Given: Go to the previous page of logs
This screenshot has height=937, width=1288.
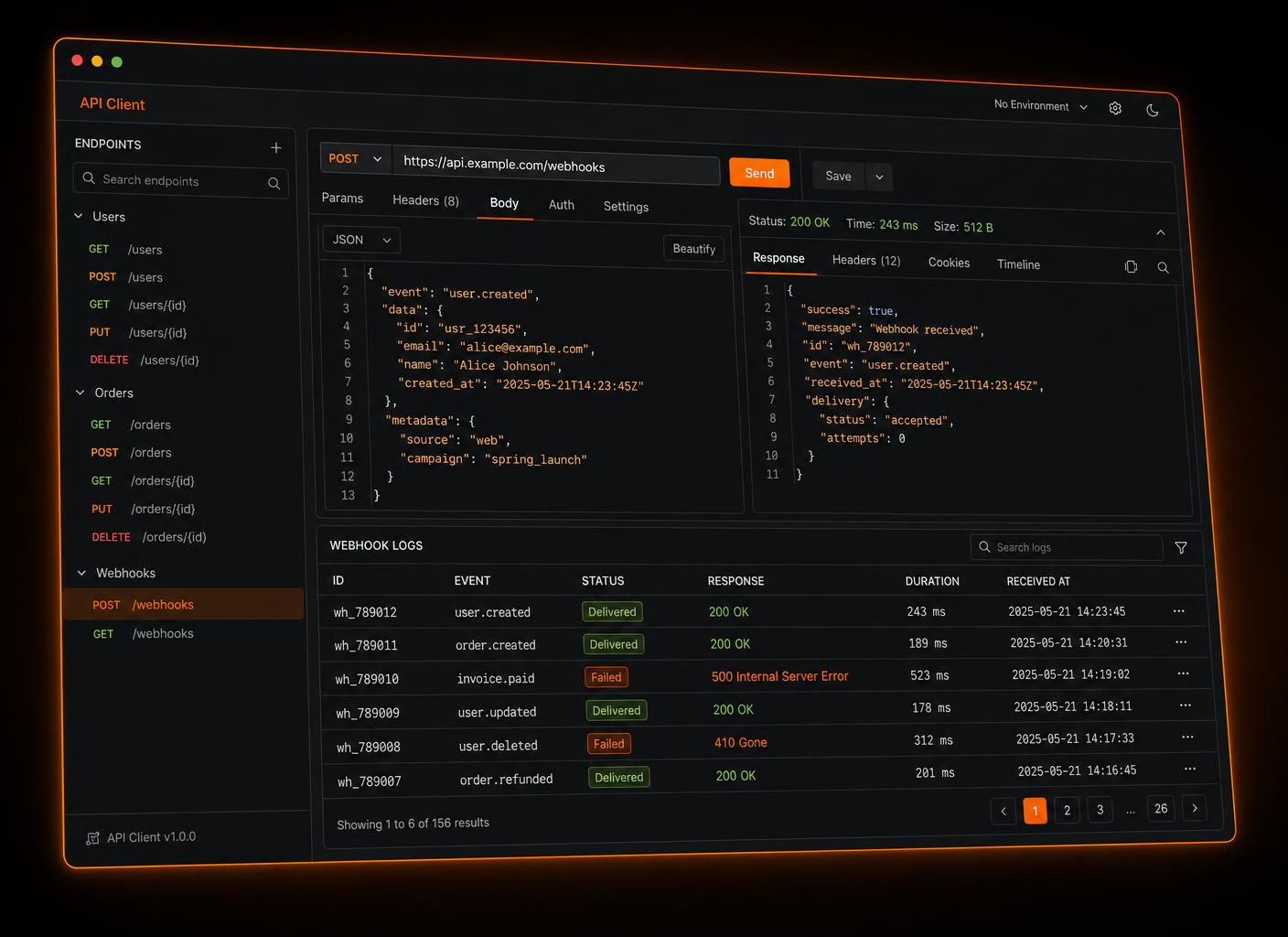Looking at the screenshot, I should (1004, 811).
